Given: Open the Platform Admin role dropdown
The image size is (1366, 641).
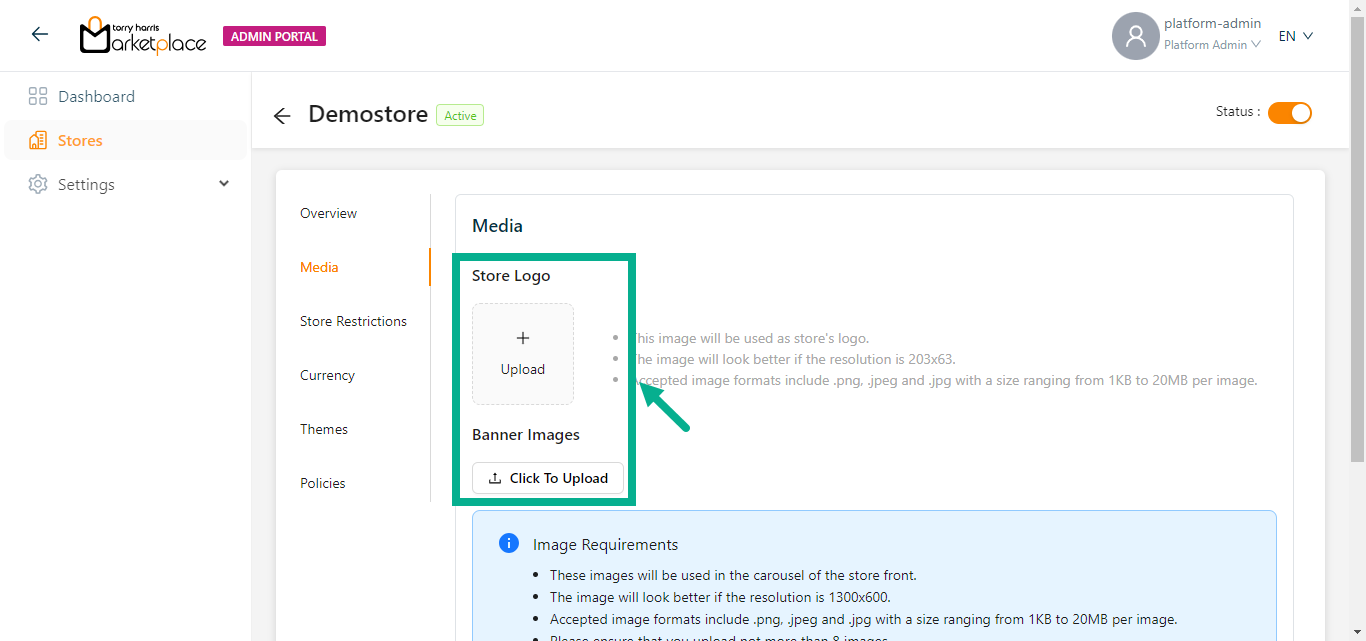Looking at the screenshot, I should click(x=1211, y=45).
